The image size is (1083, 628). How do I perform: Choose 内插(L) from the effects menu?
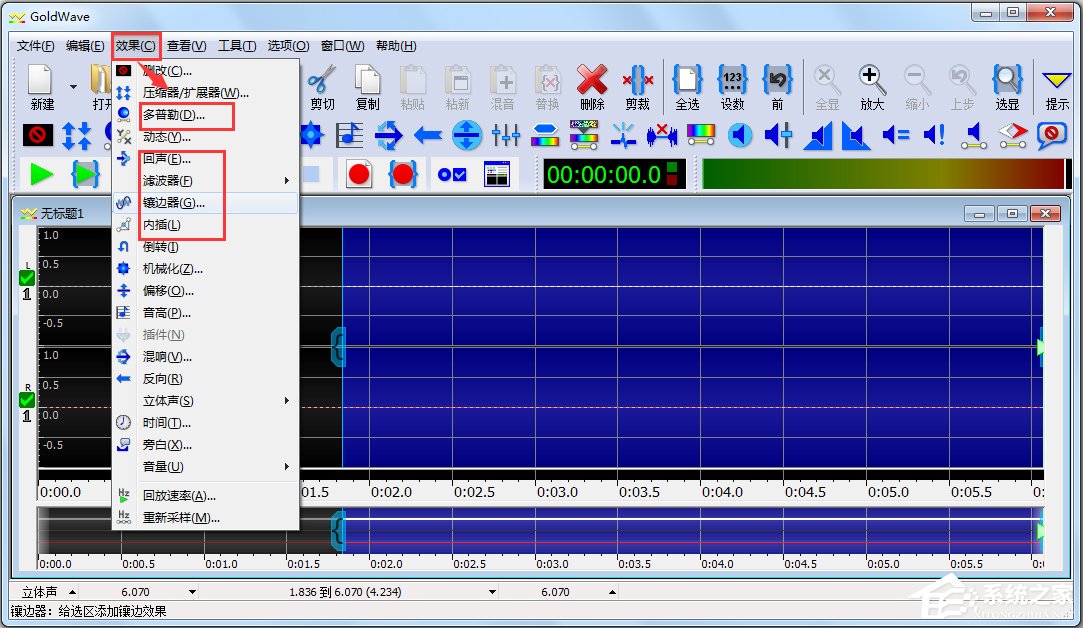206,225
